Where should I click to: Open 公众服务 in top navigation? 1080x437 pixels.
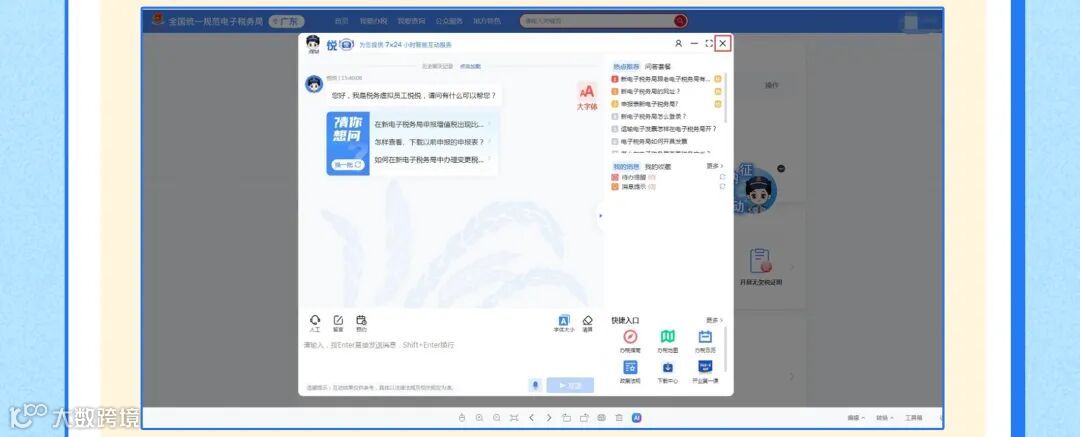click(449, 21)
